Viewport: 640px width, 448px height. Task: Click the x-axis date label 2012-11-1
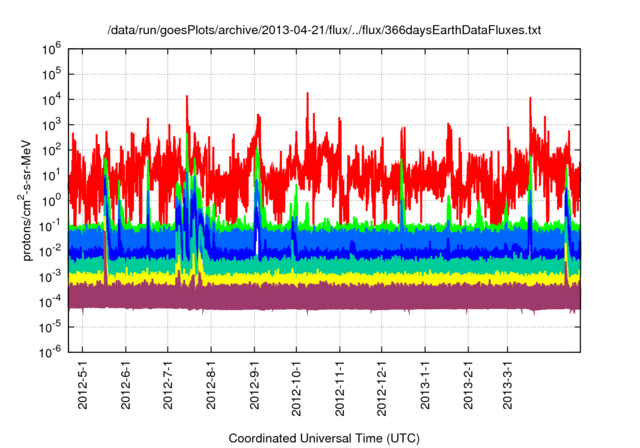click(340, 388)
